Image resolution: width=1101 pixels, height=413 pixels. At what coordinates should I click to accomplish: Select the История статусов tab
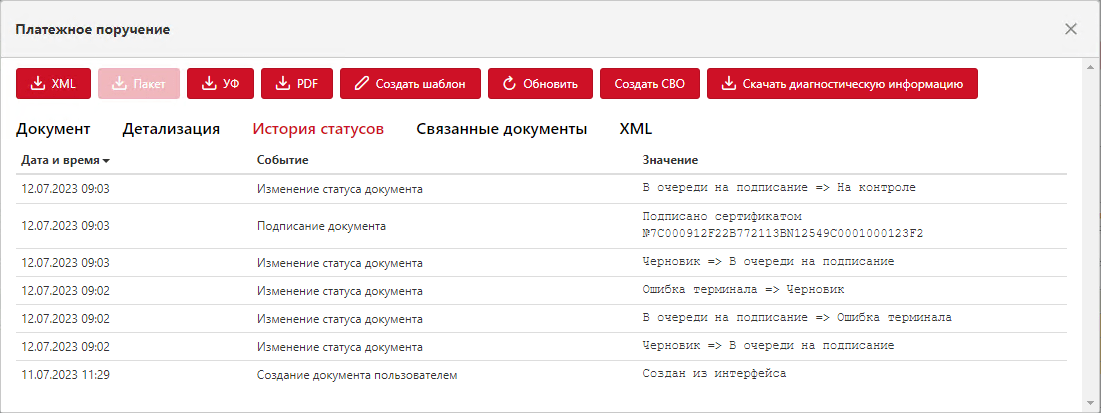[x=318, y=129]
